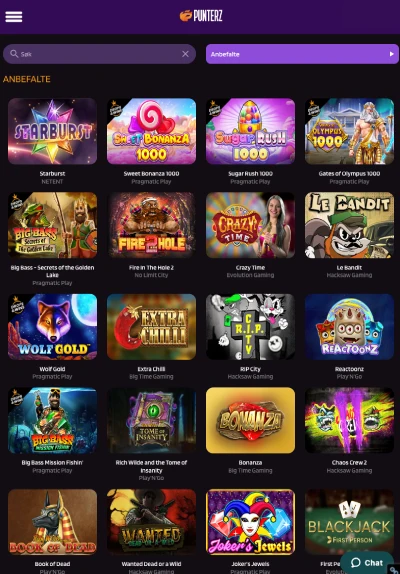This screenshot has height=574, width=400.
Task: Open Sweet Bonanza 1000 game tile
Action: [x=151, y=131]
